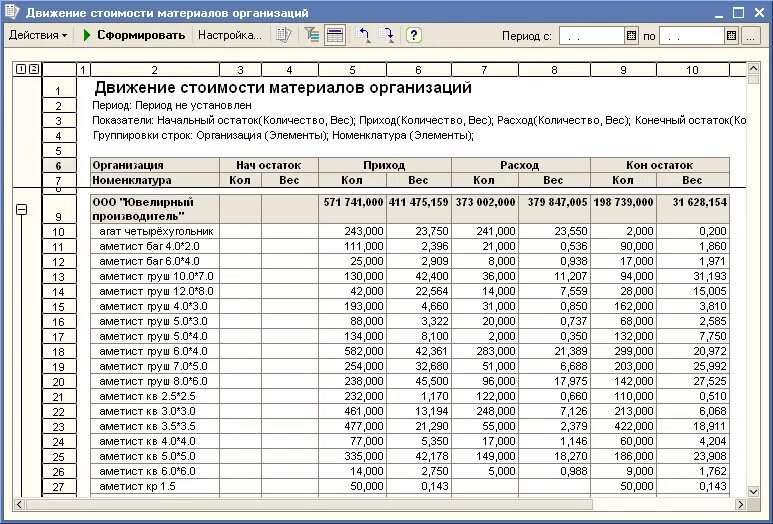Click the period end date field after по

[x=692, y=36]
